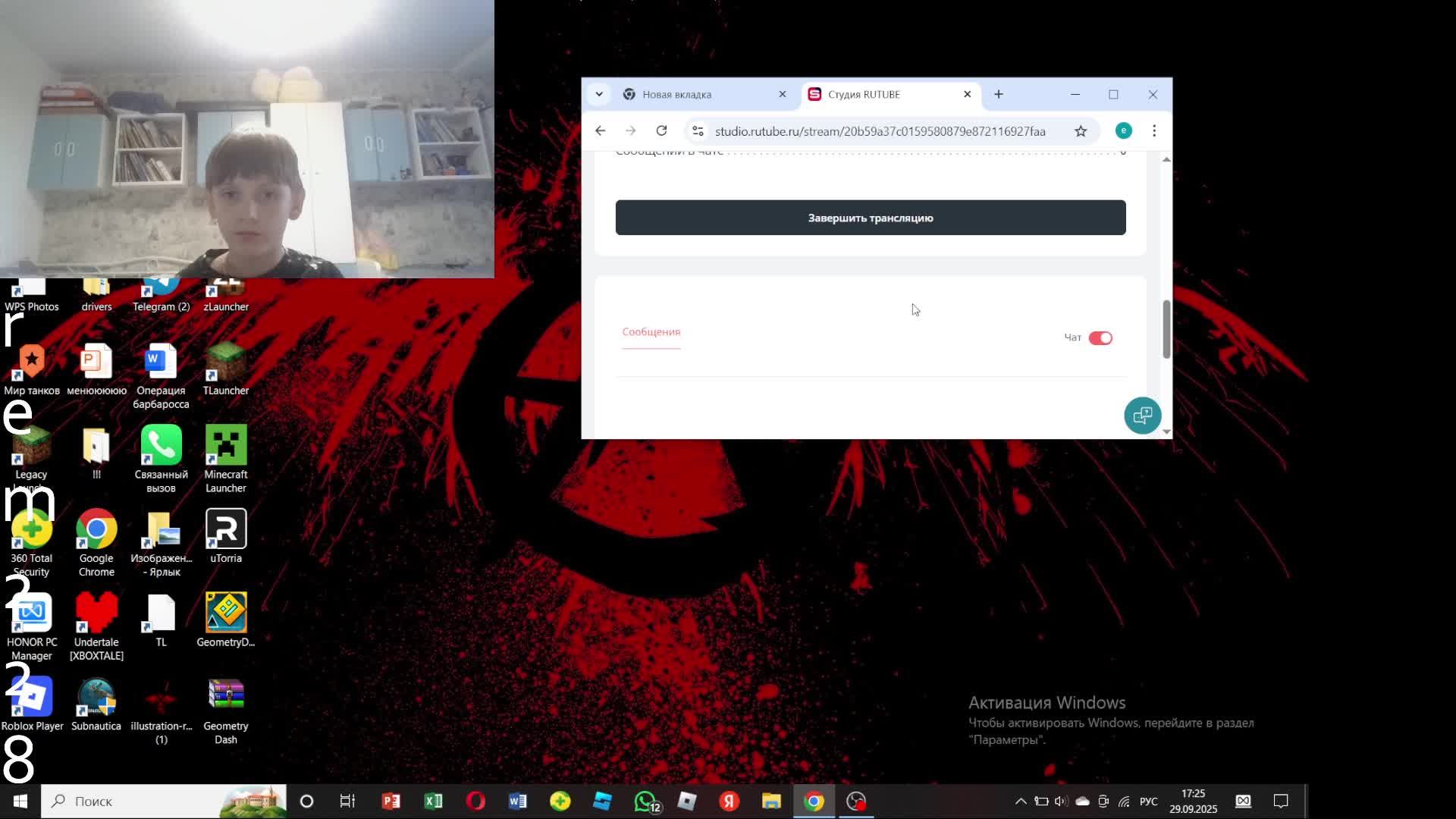The height and width of the screenshot is (819, 1456).
Task: Open the site information icon in address bar
Action: tap(698, 131)
